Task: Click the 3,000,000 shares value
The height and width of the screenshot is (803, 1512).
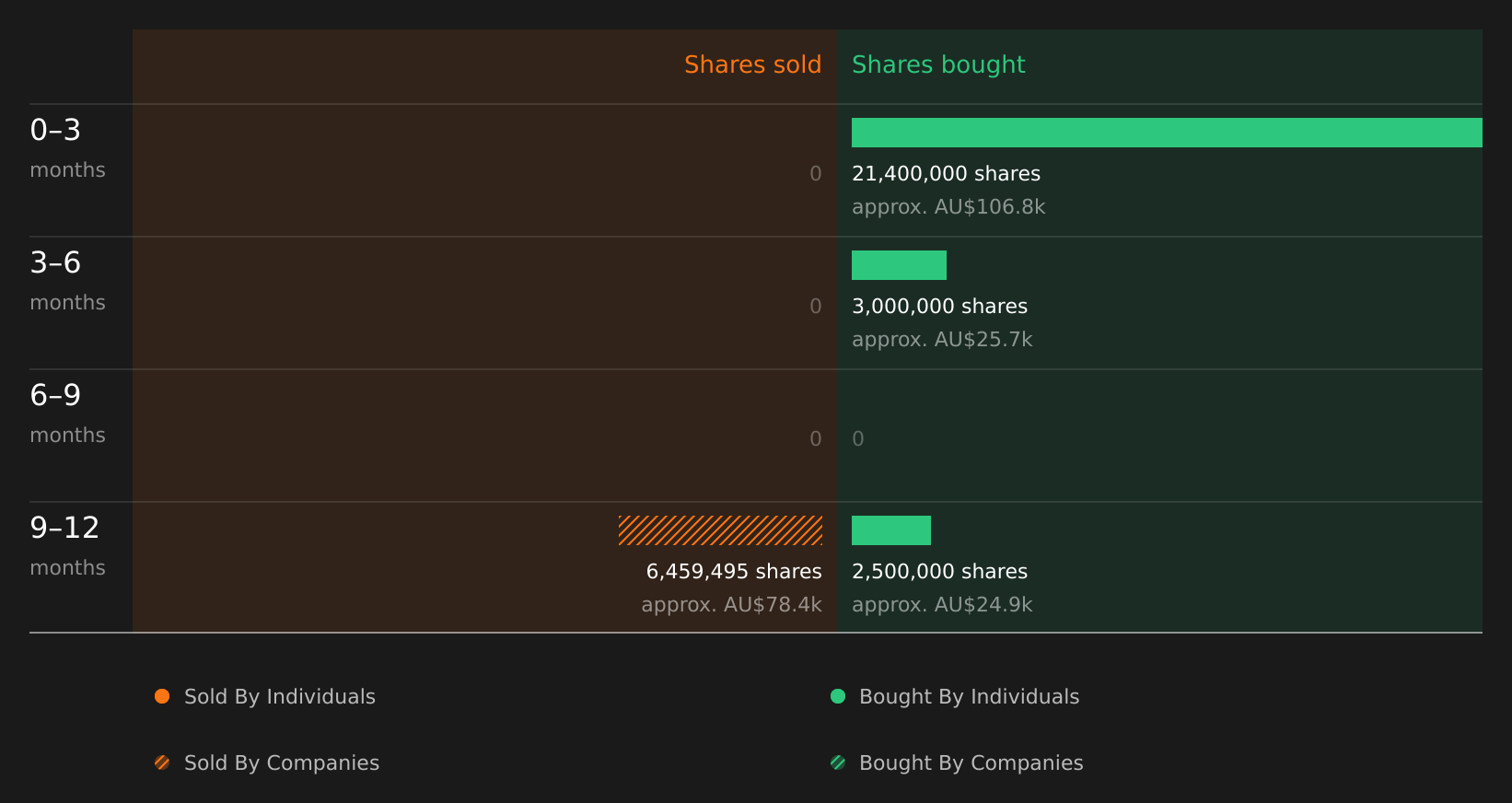Action: click(x=939, y=307)
